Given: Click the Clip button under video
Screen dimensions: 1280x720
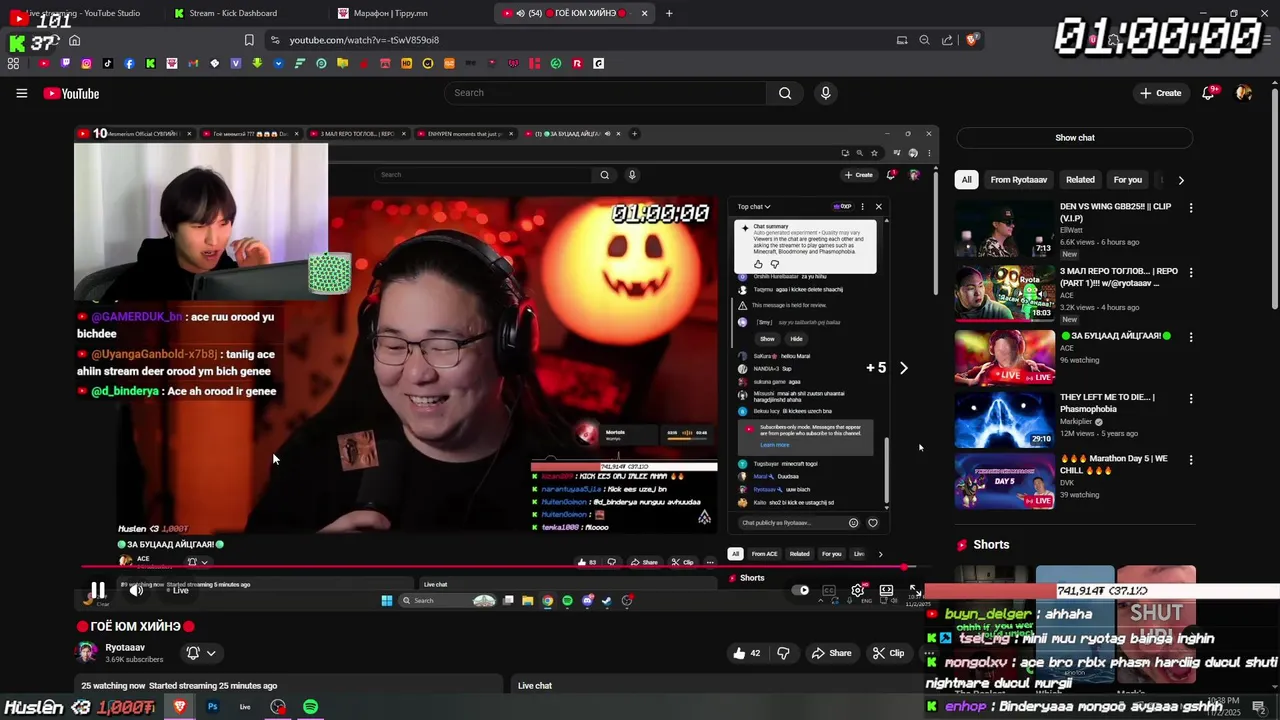Looking at the screenshot, I should click(x=888, y=653).
